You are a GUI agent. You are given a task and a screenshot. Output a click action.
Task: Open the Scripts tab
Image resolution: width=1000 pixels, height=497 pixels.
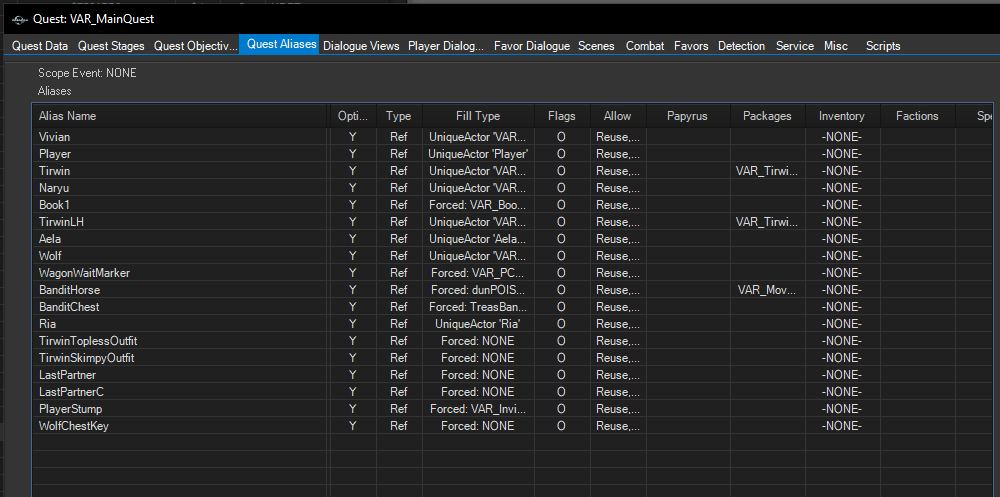883,46
